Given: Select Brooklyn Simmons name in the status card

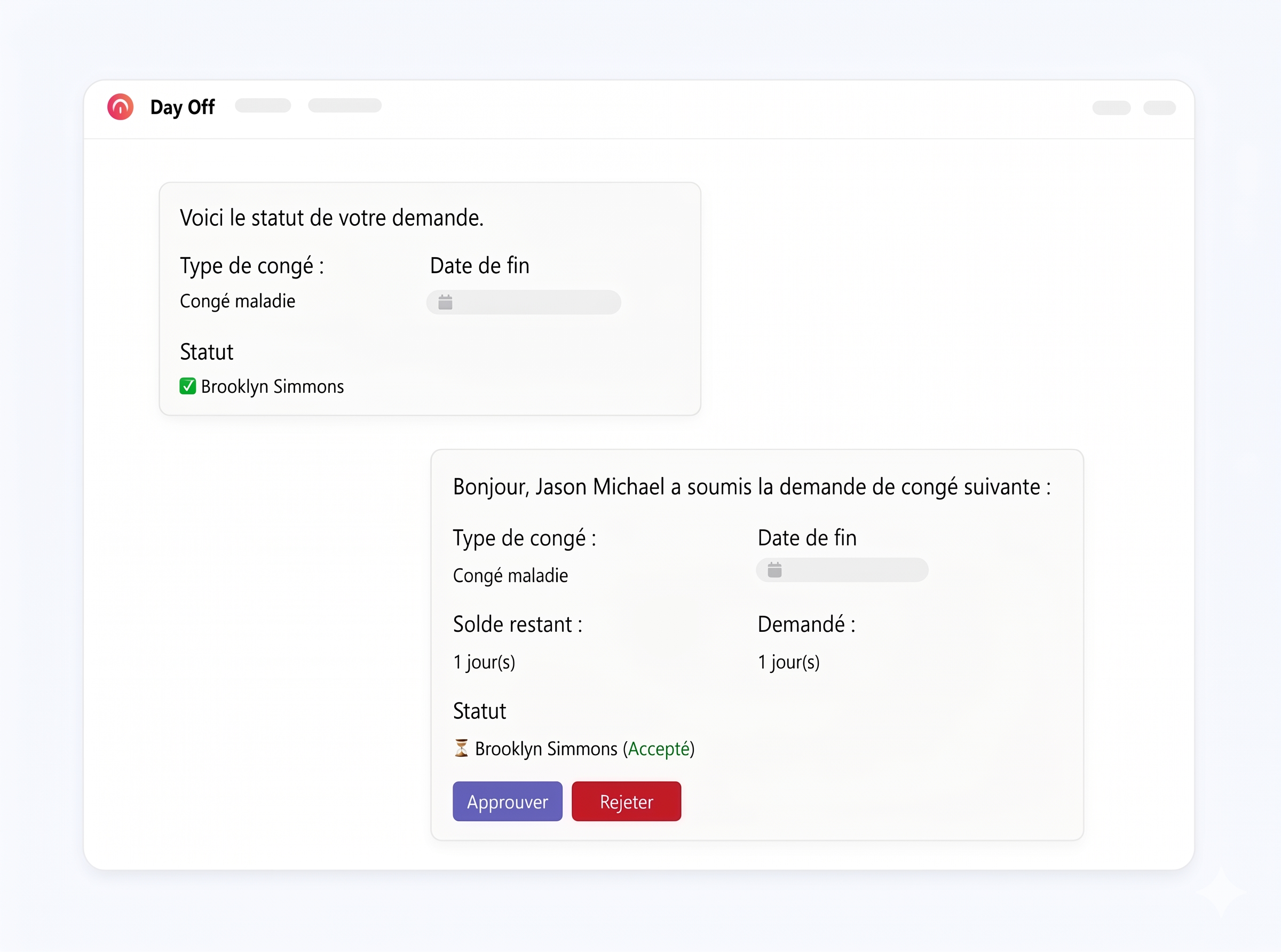Looking at the screenshot, I should tap(272, 386).
